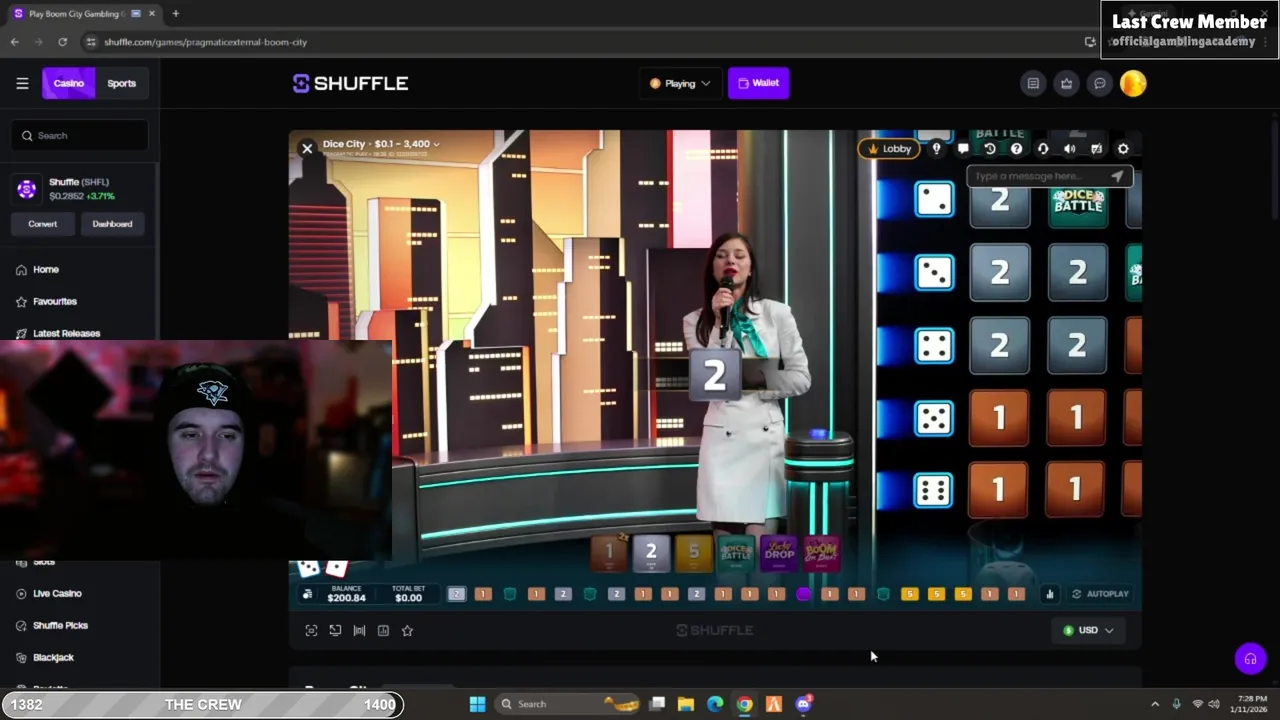Reload the page in browser
The height and width of the screenshot is (720, 1280).
pos(62,42)
